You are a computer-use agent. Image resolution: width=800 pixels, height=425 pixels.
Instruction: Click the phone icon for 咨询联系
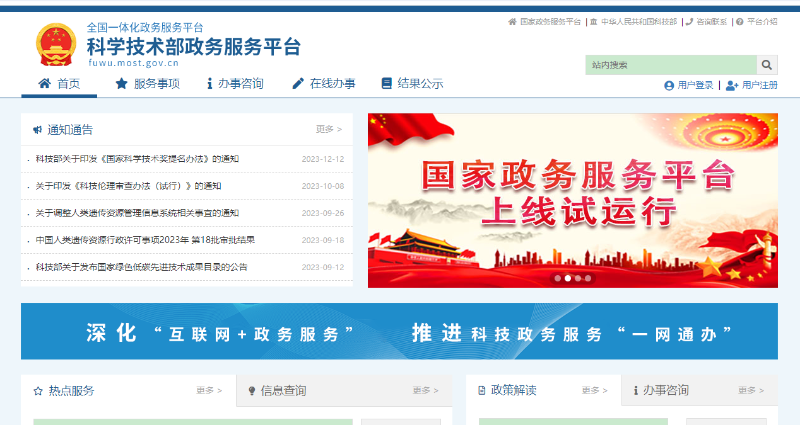click(x=689, y=21)
